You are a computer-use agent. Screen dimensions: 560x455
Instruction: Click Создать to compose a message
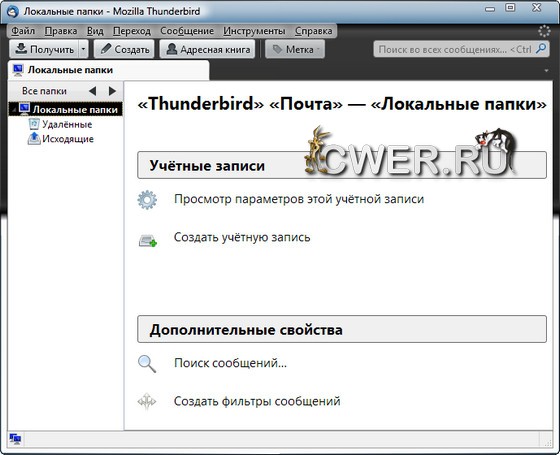(x=124, y=49)
